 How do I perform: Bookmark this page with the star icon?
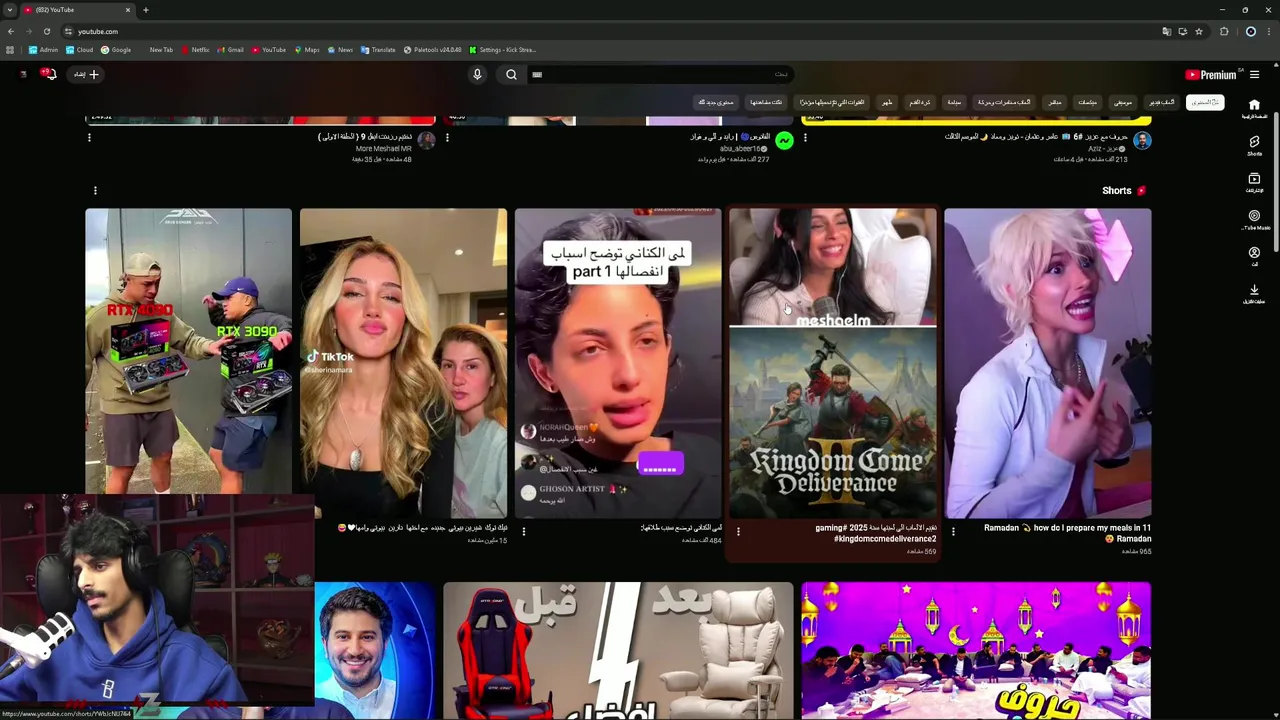tap(1199, 31)
